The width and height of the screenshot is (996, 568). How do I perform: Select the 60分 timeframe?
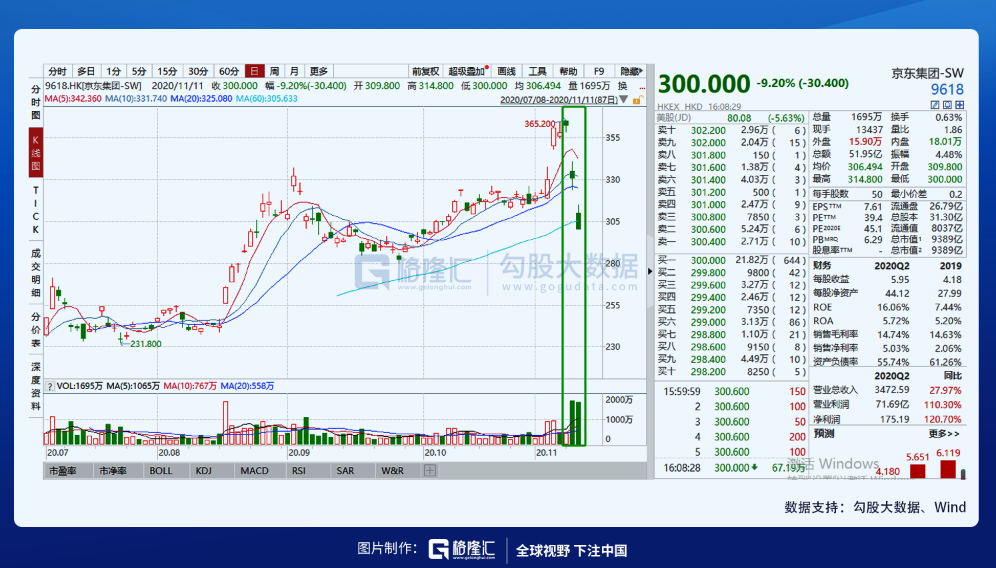point(229,71)
